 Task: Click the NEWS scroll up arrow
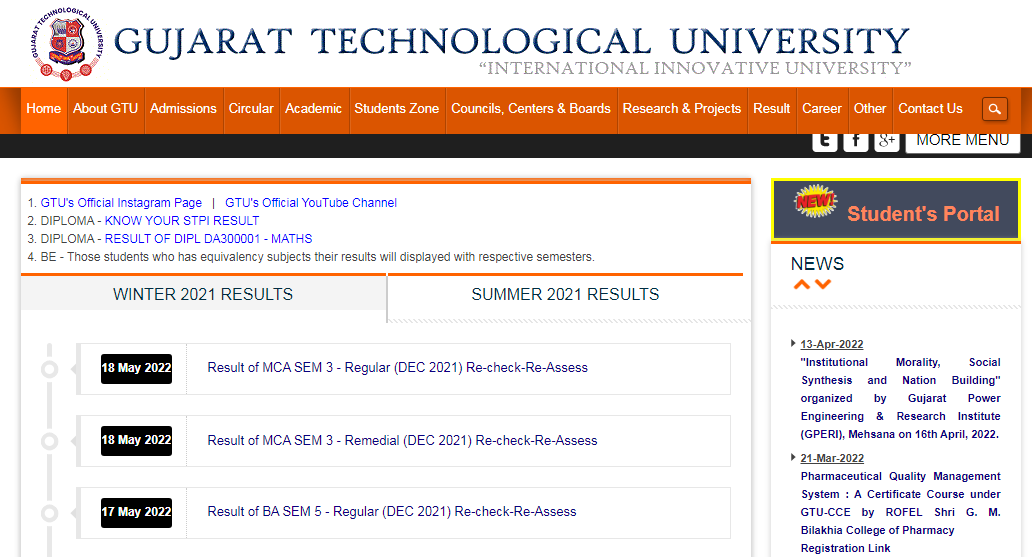[x=802, y=284]
